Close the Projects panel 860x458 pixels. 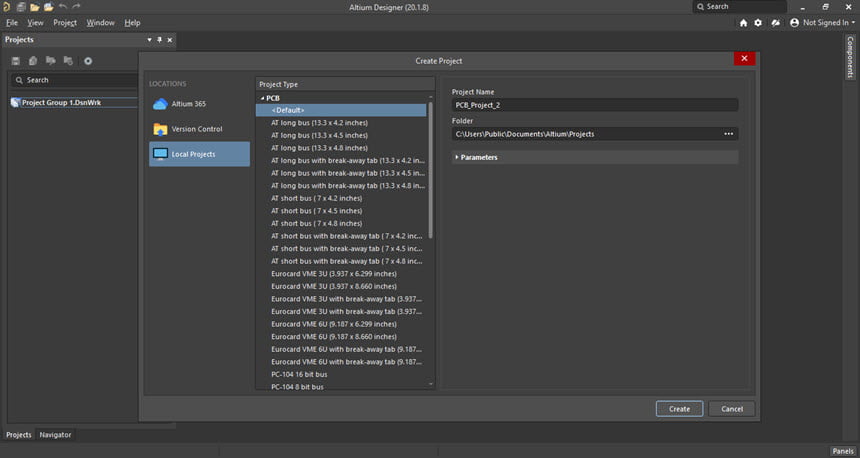point(169,39)
